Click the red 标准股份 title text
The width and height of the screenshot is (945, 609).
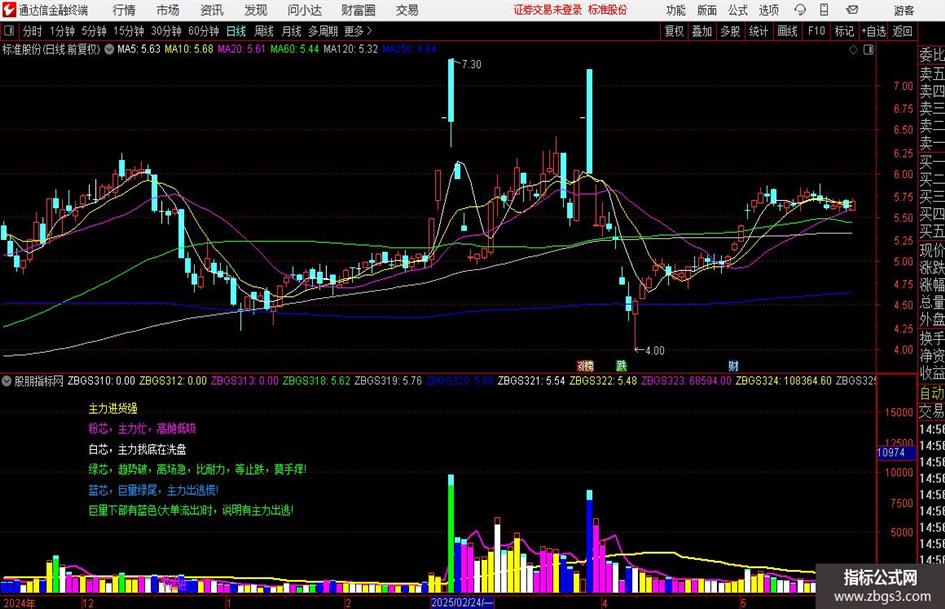coord(608,10)
